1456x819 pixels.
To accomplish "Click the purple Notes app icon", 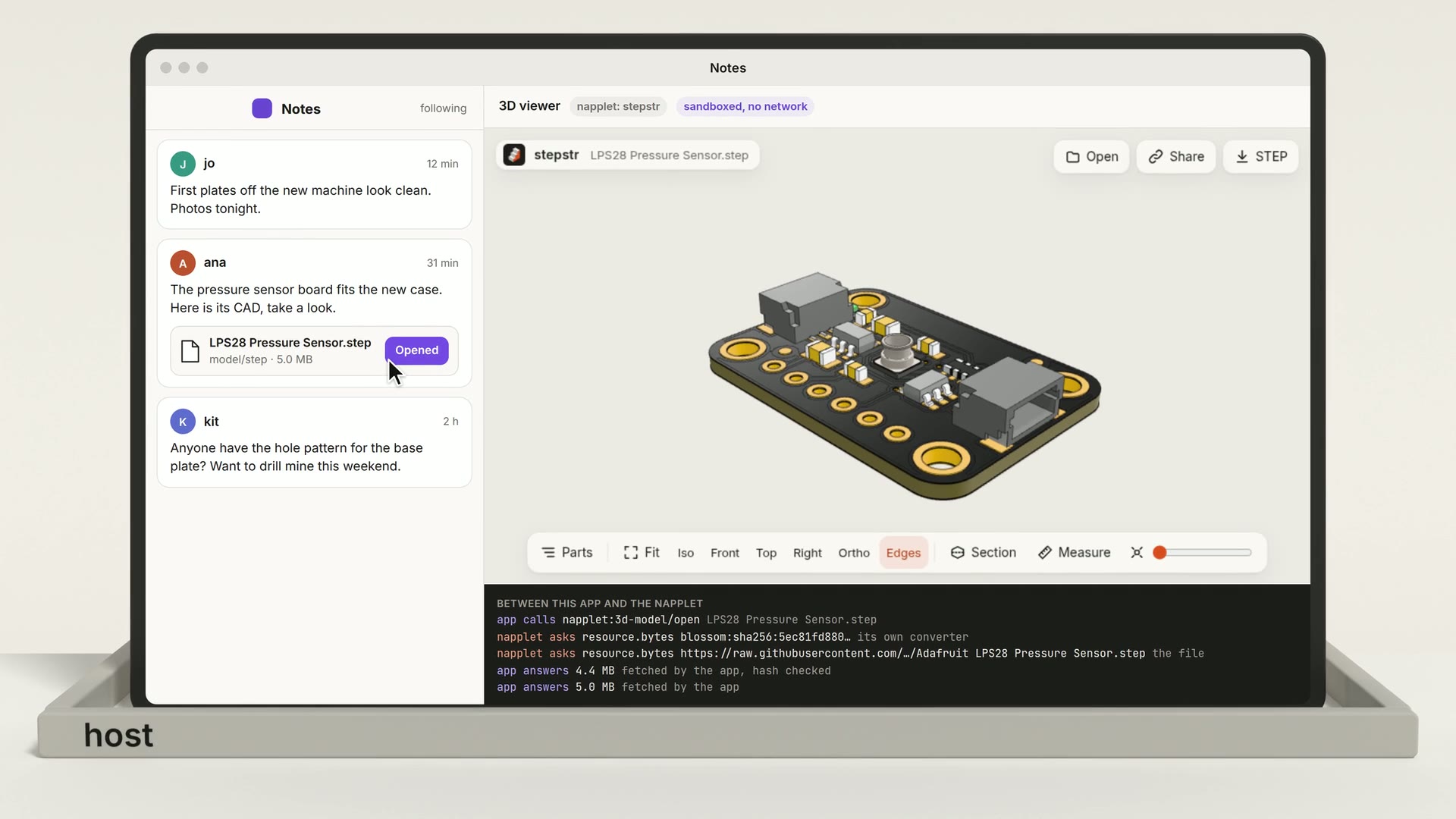I will (x=262, y=108).
